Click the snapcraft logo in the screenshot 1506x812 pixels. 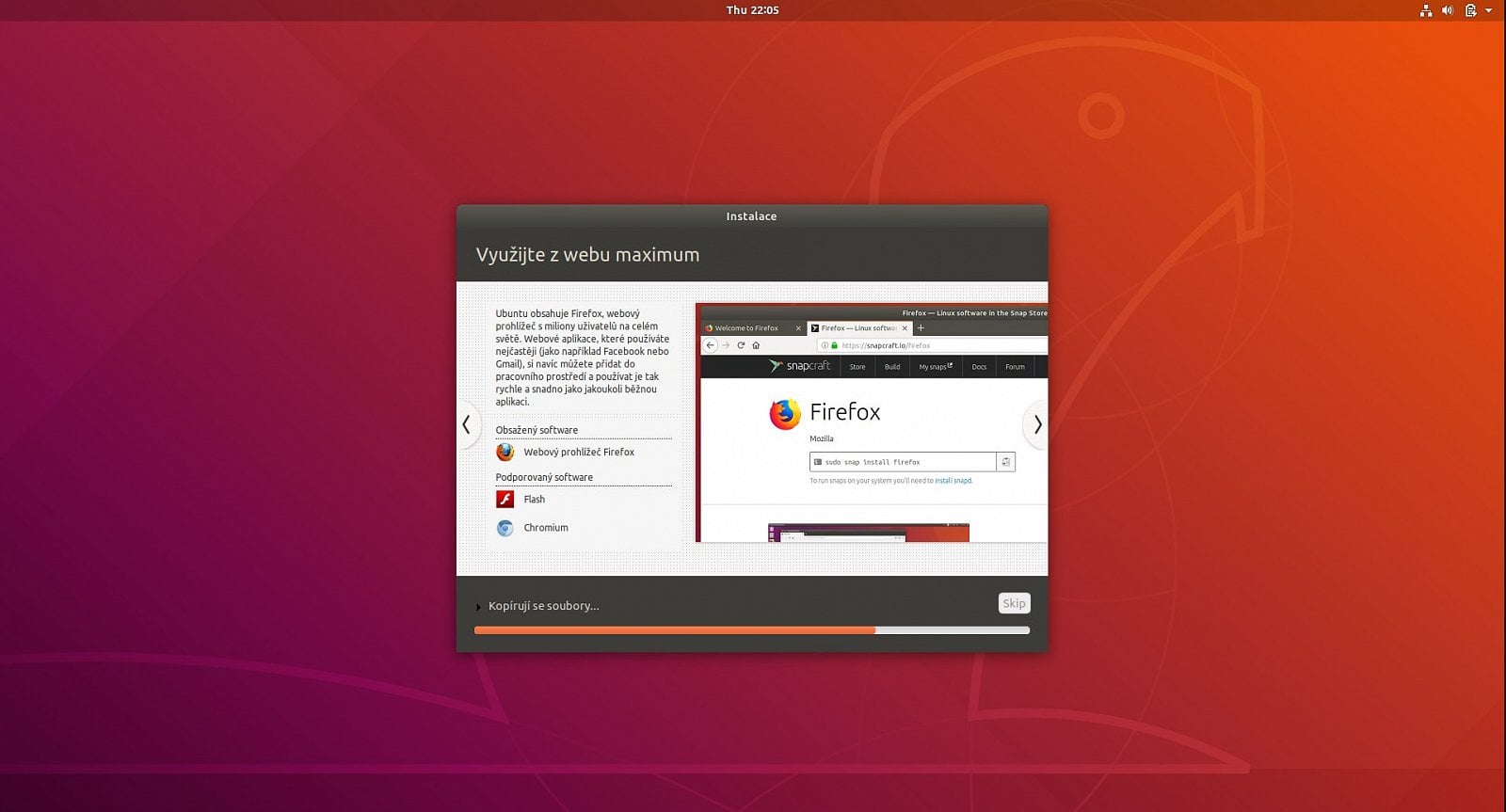(x=800, y=366)
